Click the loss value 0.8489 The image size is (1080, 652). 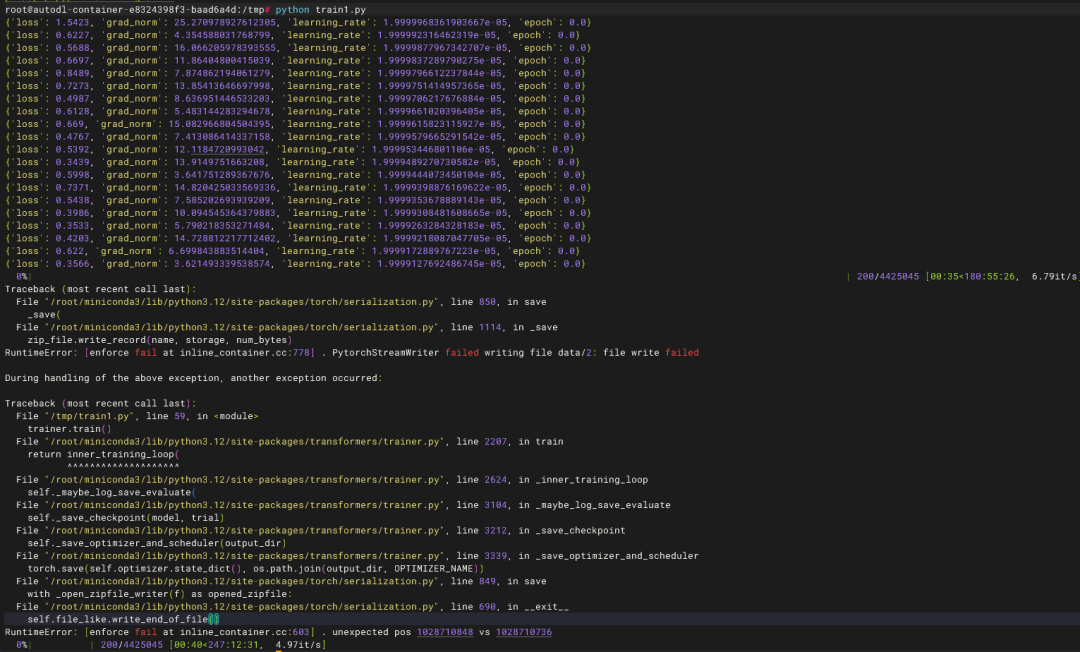click(x=72, y=73)
